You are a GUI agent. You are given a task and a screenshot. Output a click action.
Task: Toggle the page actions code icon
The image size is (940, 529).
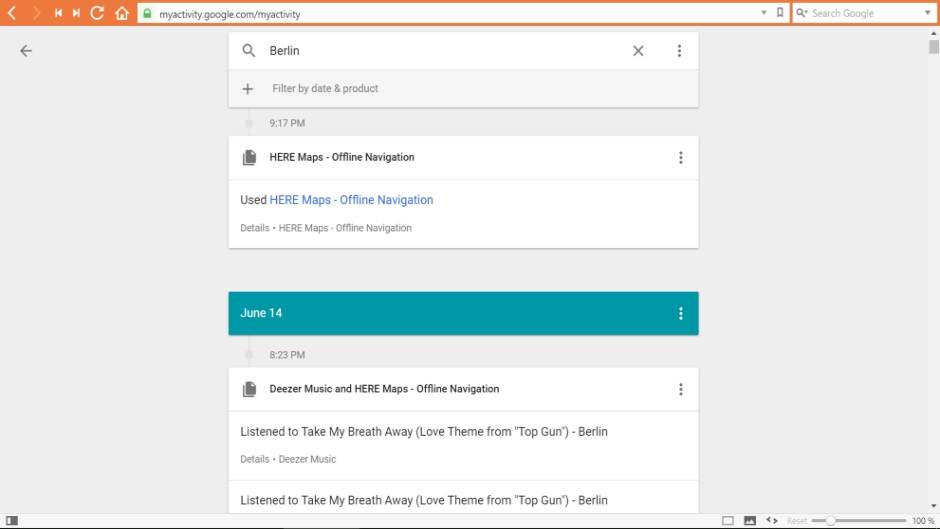771,521
